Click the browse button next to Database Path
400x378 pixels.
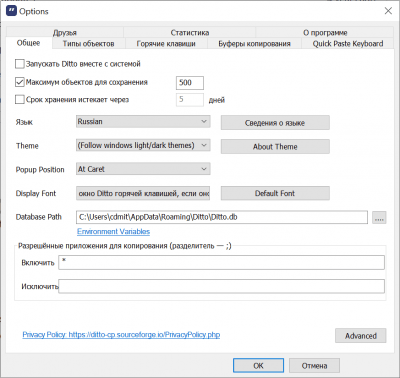379,217
